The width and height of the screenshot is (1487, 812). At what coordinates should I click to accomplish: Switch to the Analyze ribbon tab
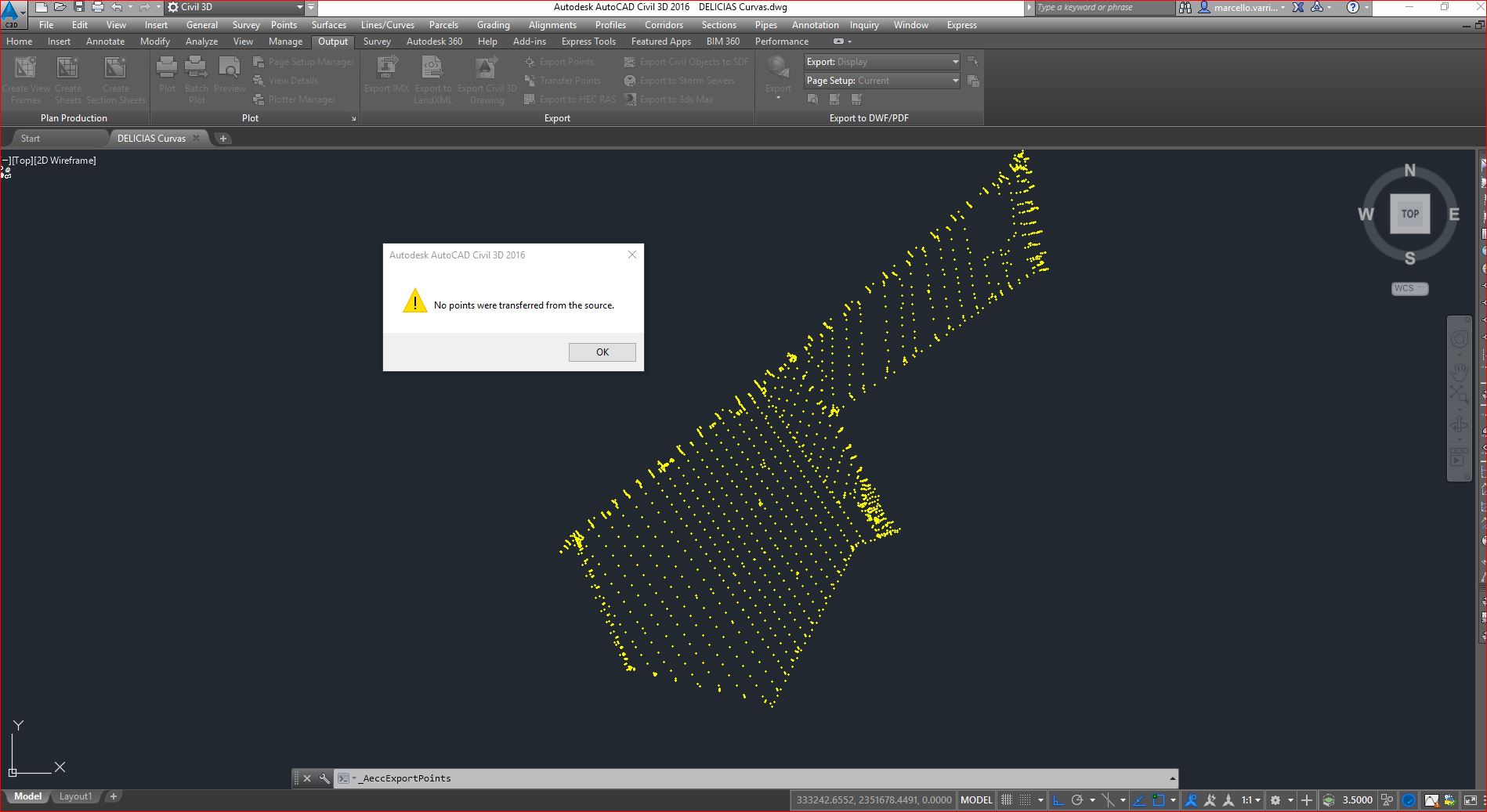[x=201, y=42]
